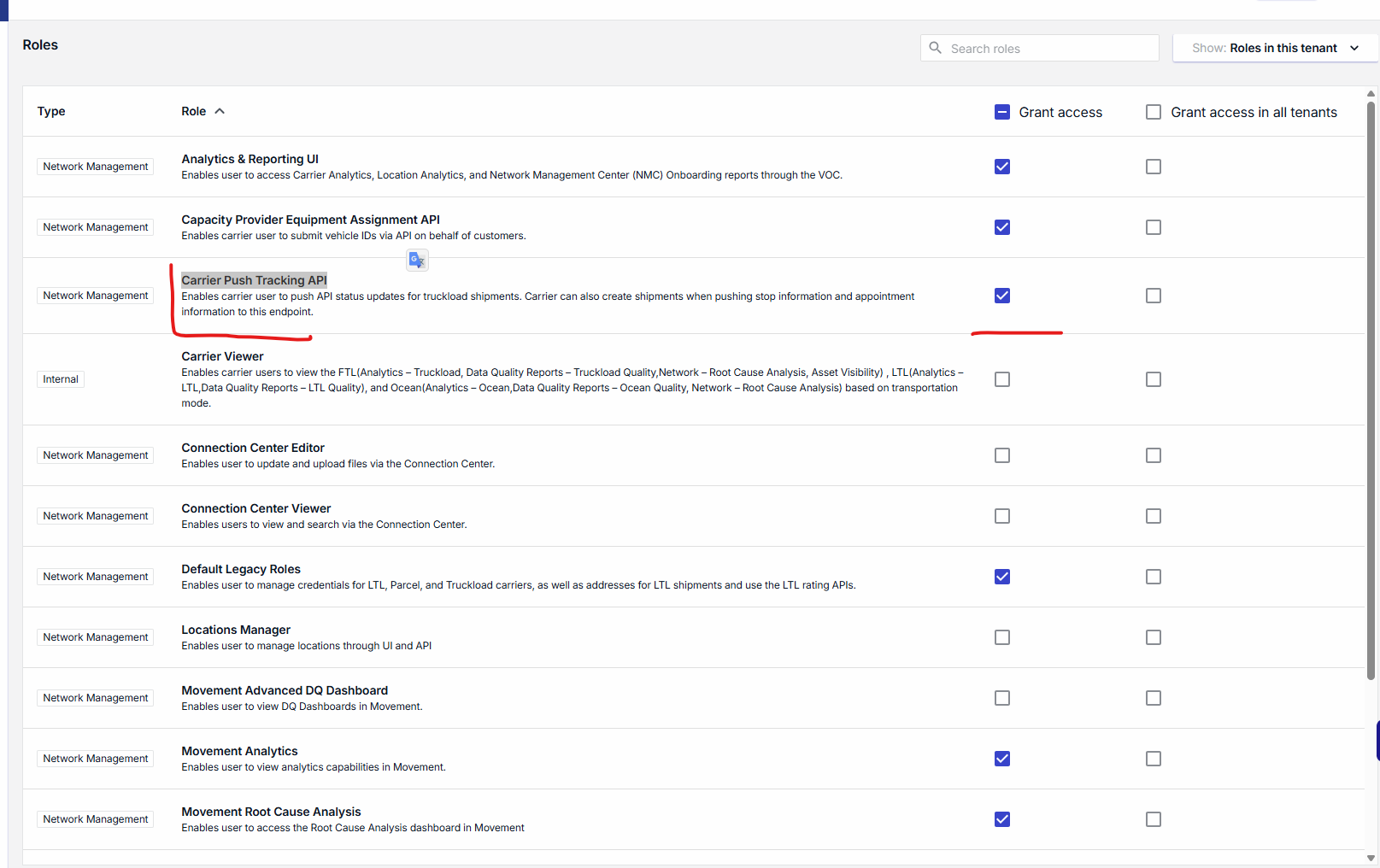1380x868 pixels.
Task: Select the Carrier Viewer role name
Action: (x=222, y=356)
